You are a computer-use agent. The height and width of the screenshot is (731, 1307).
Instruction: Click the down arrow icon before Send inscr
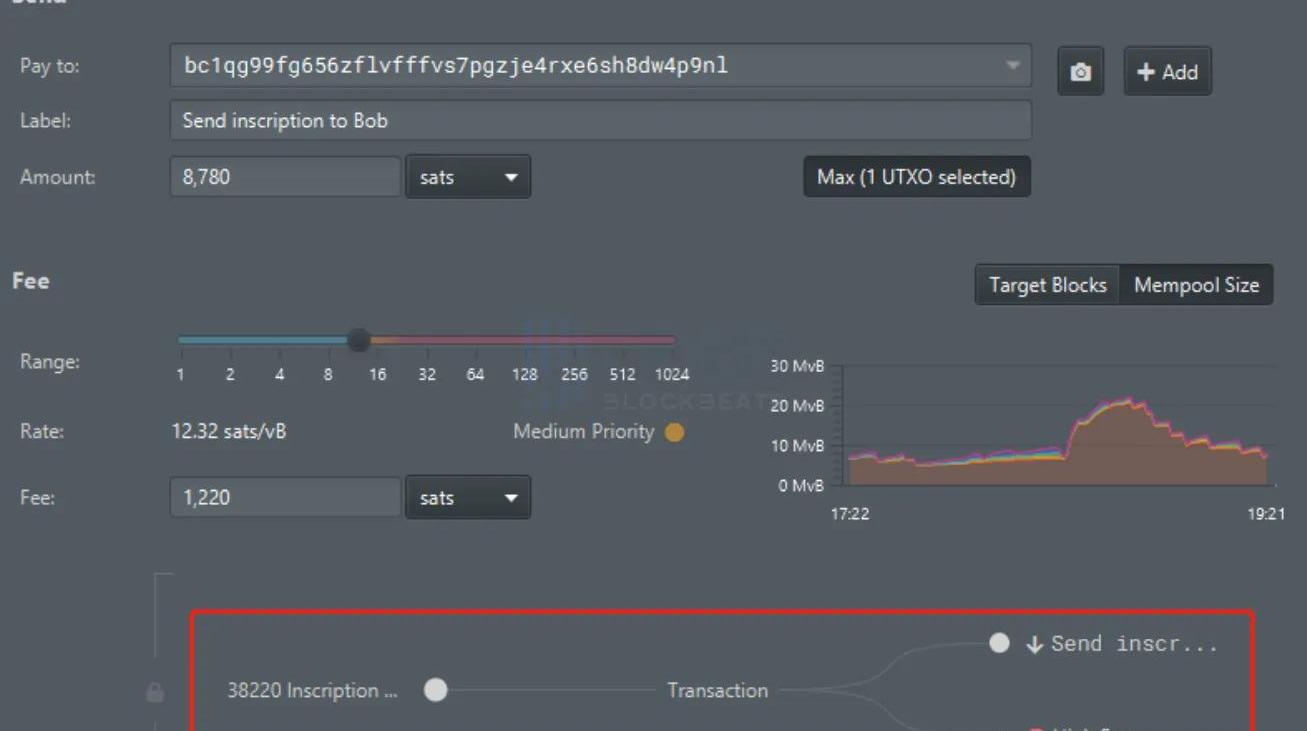pos(1034,645)
